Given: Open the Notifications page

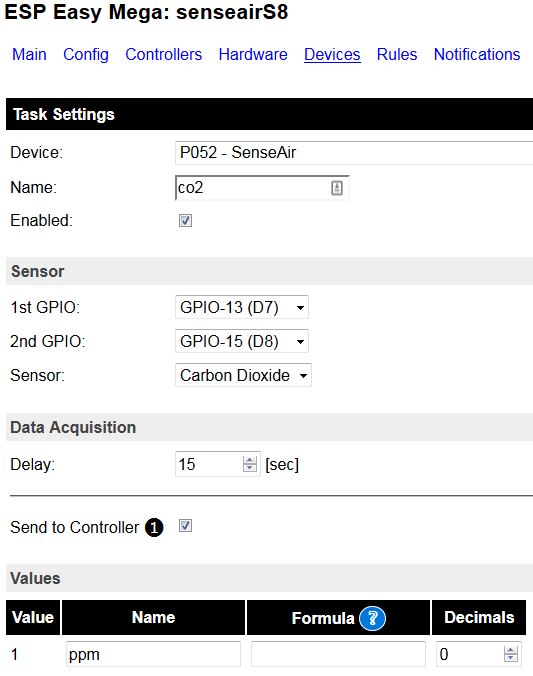Looking at the screenshot, I should pyautogui.click(x=477, y=55).
